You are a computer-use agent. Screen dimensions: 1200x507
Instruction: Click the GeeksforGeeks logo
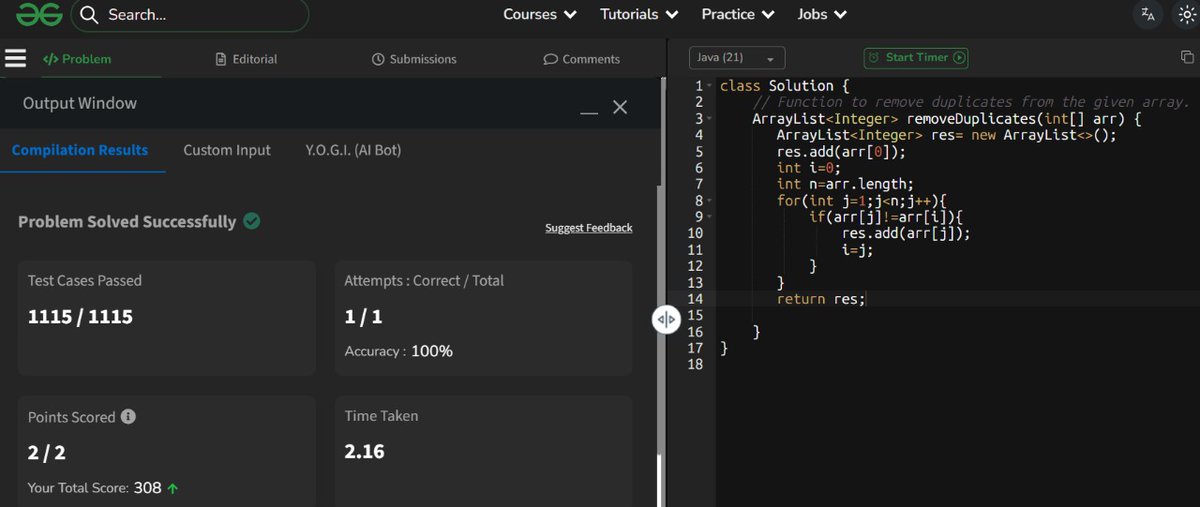click(x=37, y=15)
